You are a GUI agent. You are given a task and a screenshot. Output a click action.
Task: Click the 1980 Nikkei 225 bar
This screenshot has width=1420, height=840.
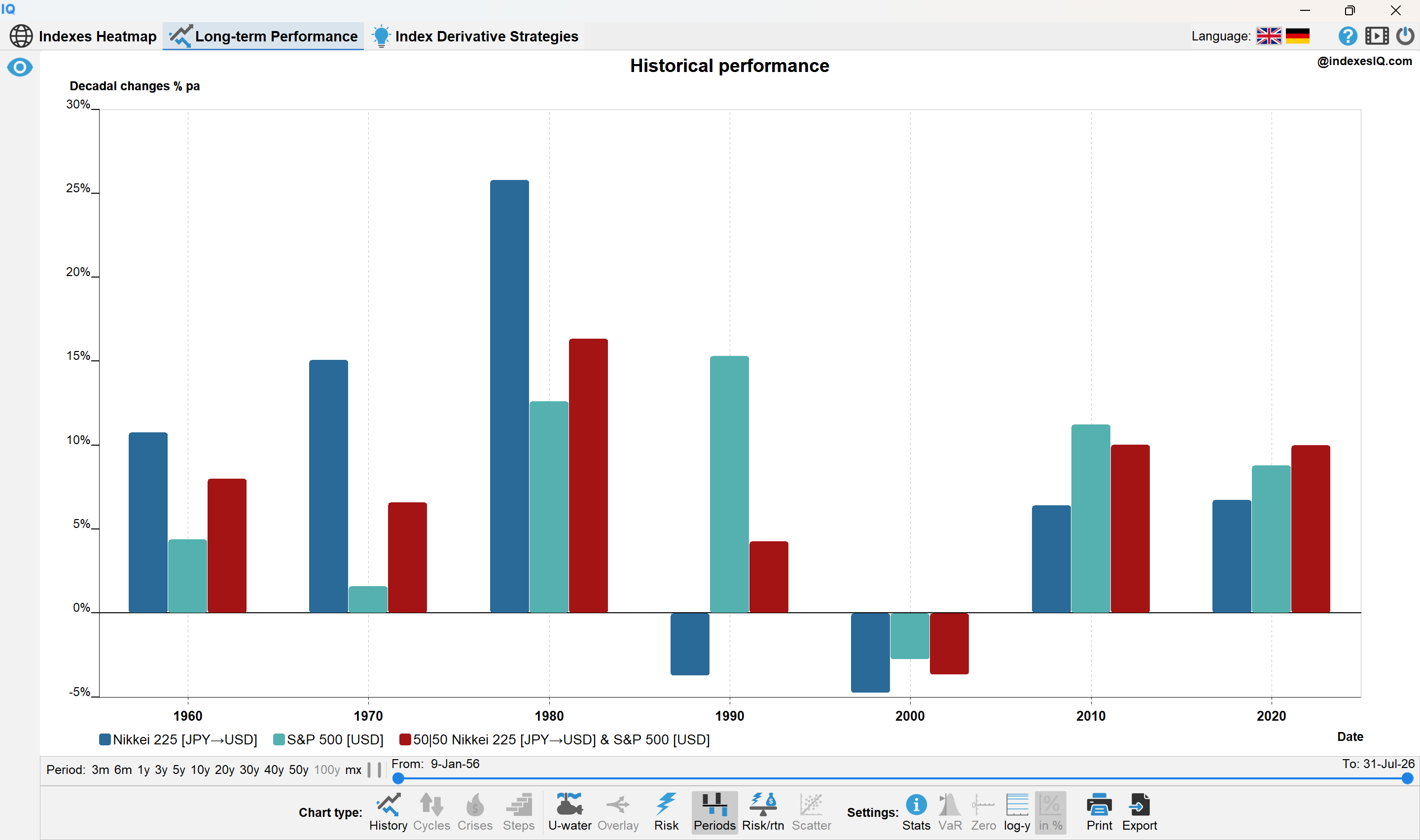pos(509,396)
